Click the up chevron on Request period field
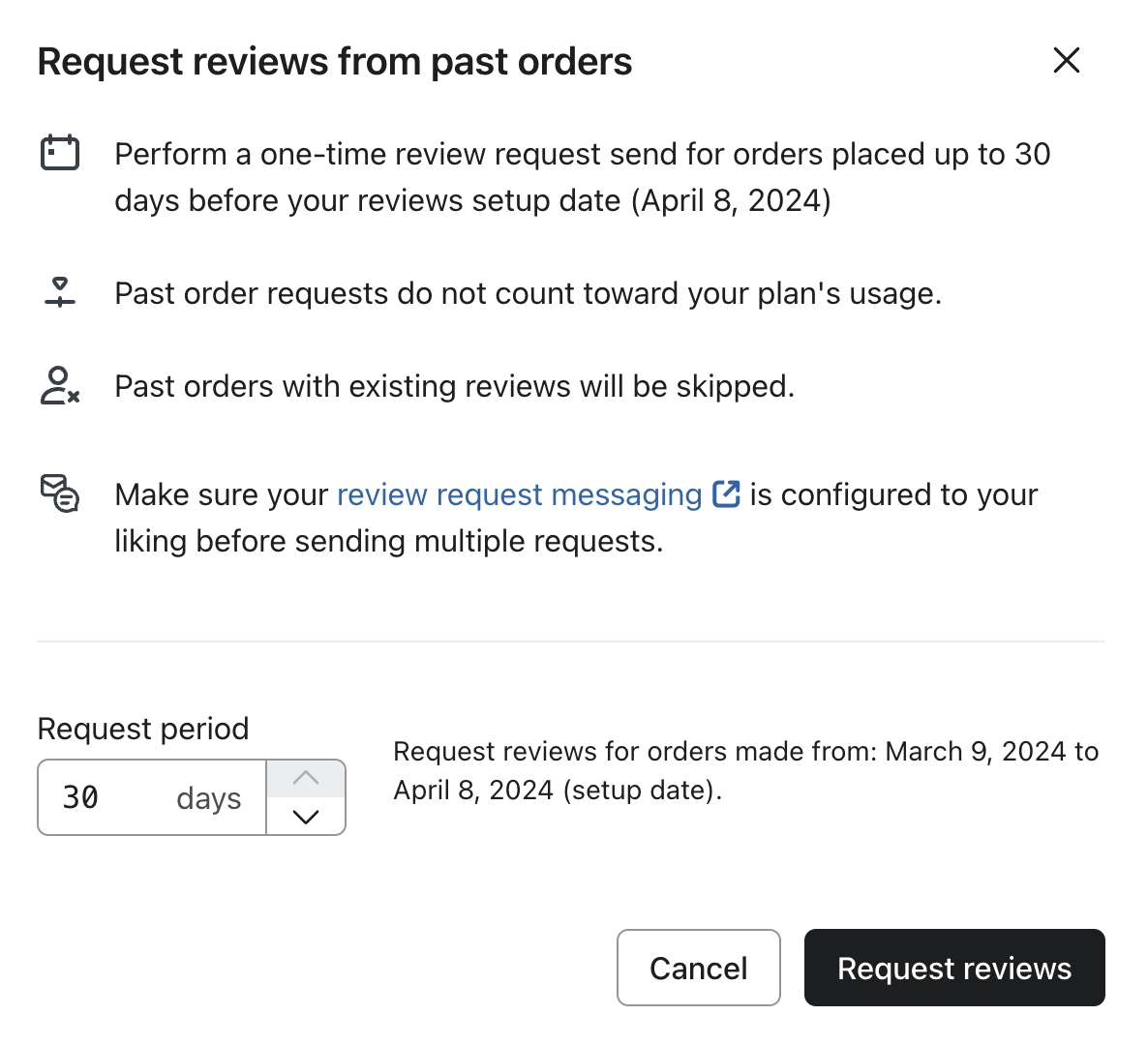The width and height of the screenshot is (1148, 1045). coord(306,777)
